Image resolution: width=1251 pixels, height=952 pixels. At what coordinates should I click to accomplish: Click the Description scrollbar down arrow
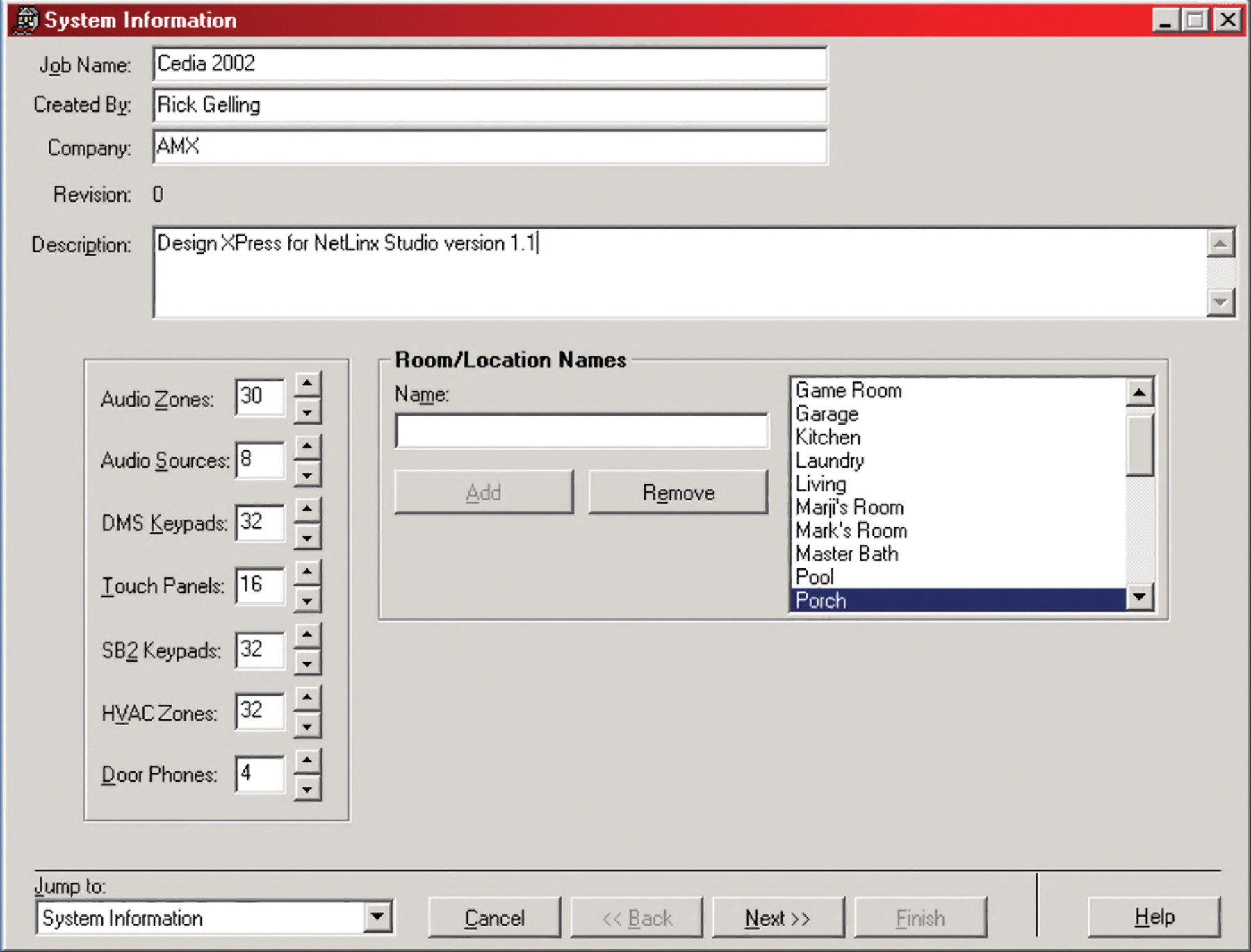(1221, 302)
